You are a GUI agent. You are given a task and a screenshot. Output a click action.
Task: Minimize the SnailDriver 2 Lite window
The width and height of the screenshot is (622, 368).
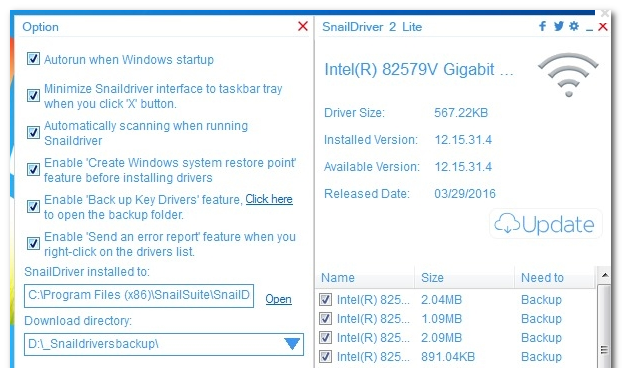coord(589,29)
